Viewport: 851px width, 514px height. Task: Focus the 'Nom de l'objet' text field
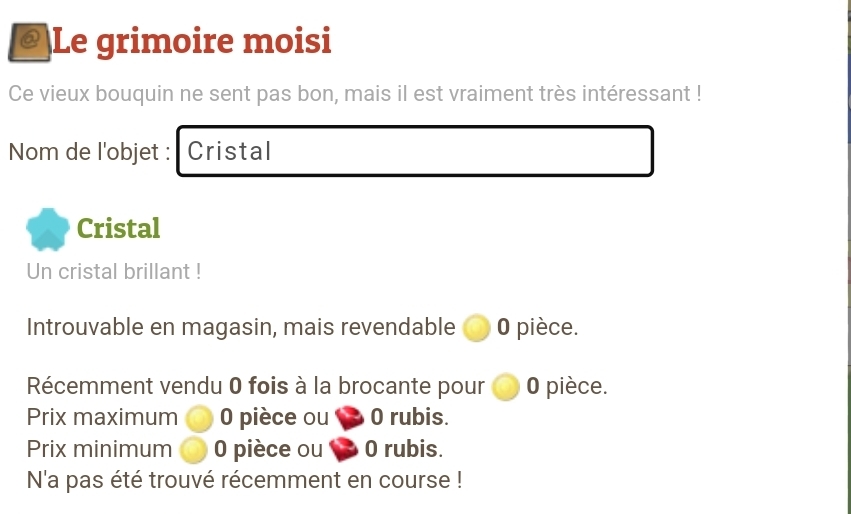[x=415, y=151]
